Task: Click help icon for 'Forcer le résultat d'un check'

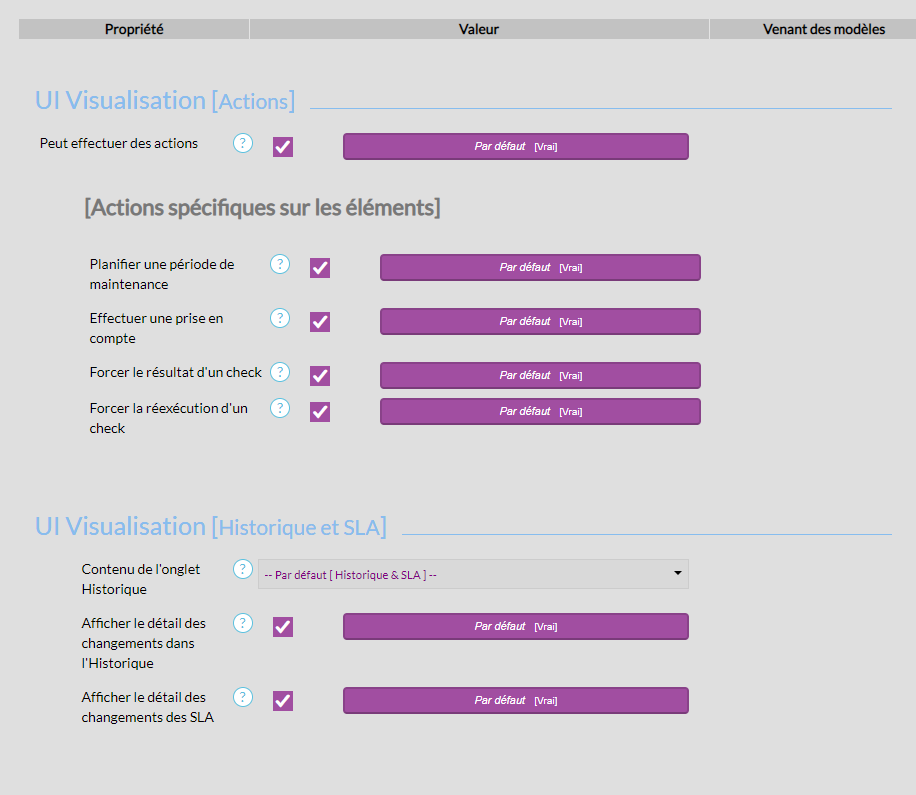Action: pyautogui.click(x=280, y=372)
